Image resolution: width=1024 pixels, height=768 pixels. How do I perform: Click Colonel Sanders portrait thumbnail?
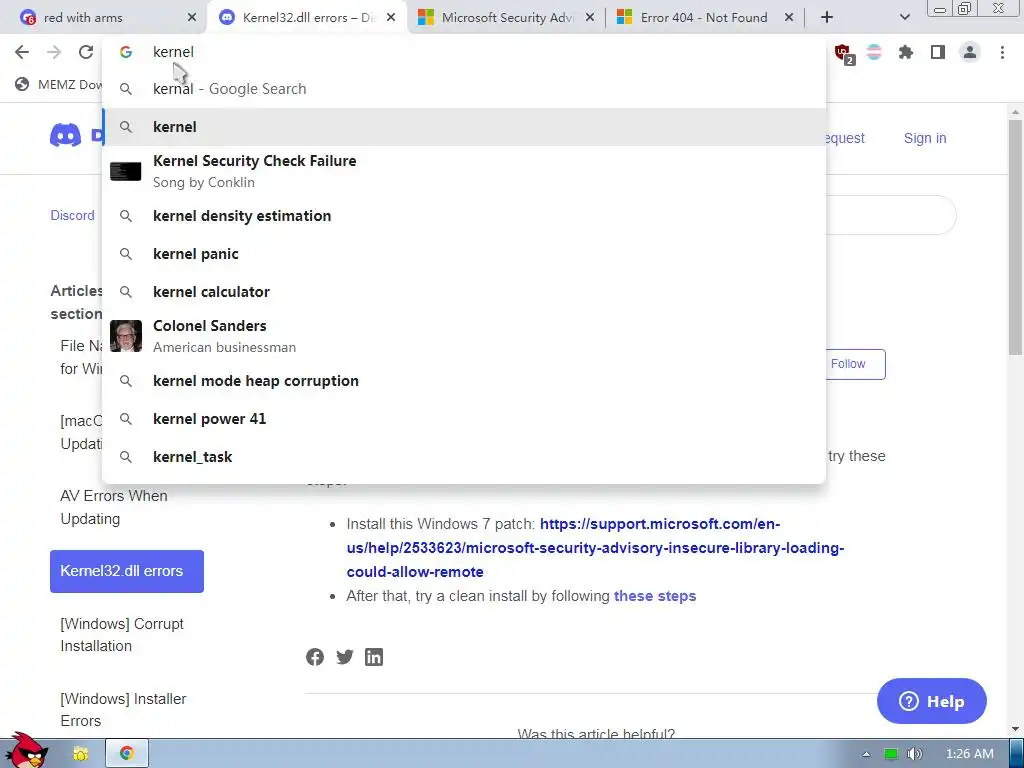125,336
